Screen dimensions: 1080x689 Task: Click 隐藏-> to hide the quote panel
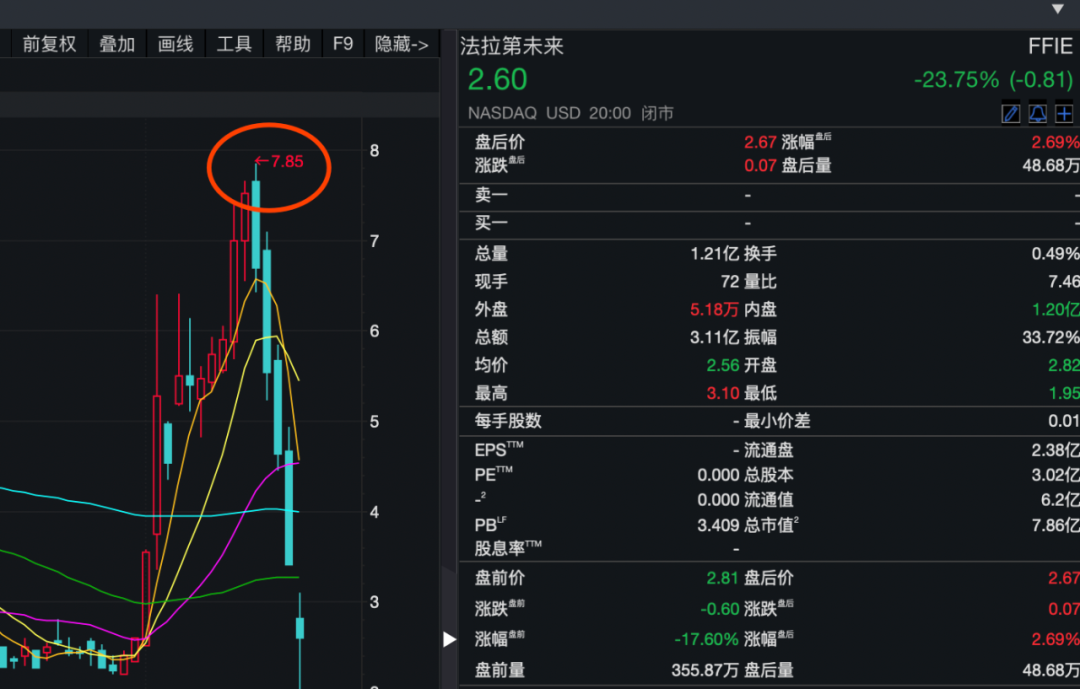pyautogui.click(x=401, y=44)
